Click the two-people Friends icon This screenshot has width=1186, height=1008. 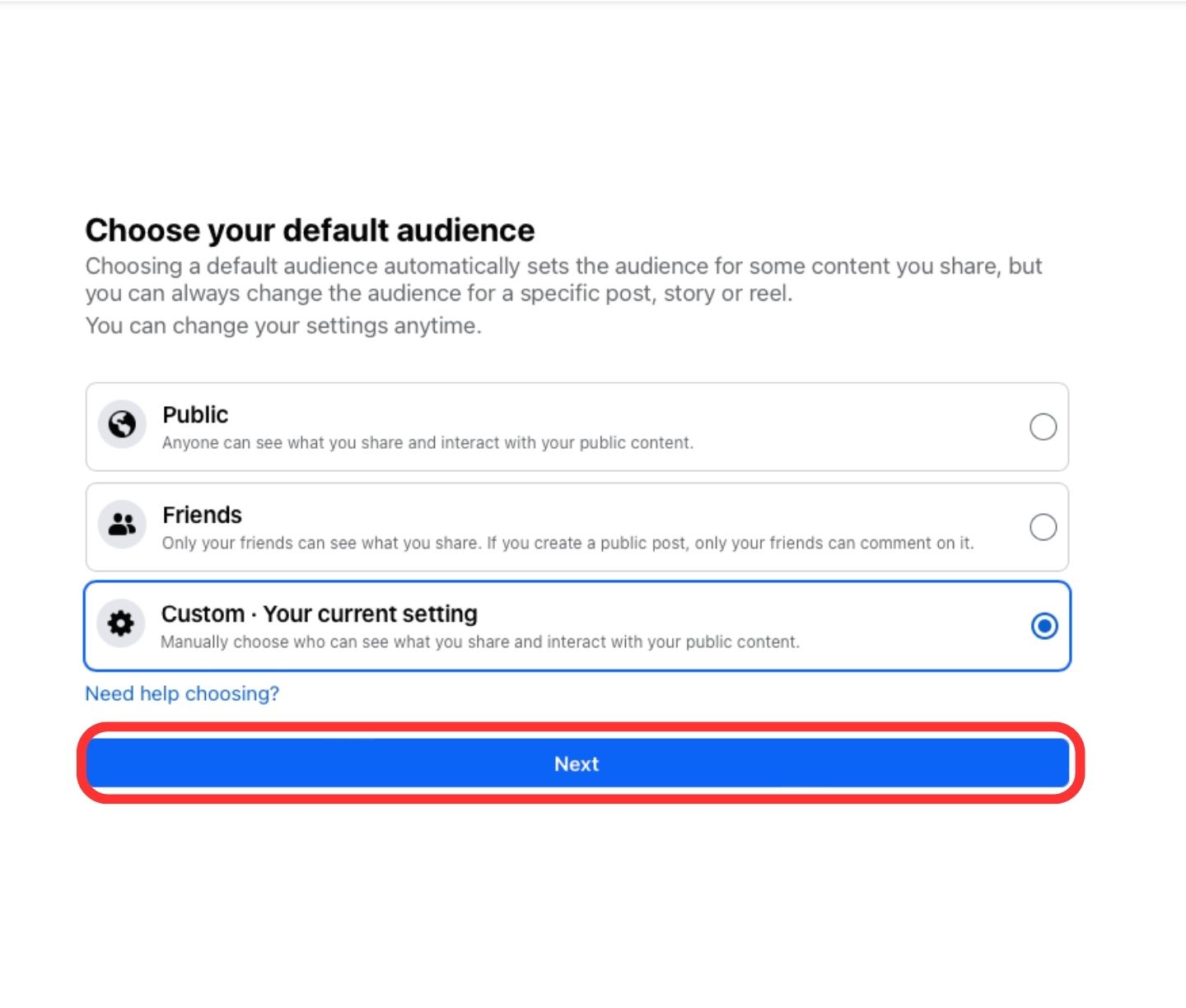[x=122, y=525]
